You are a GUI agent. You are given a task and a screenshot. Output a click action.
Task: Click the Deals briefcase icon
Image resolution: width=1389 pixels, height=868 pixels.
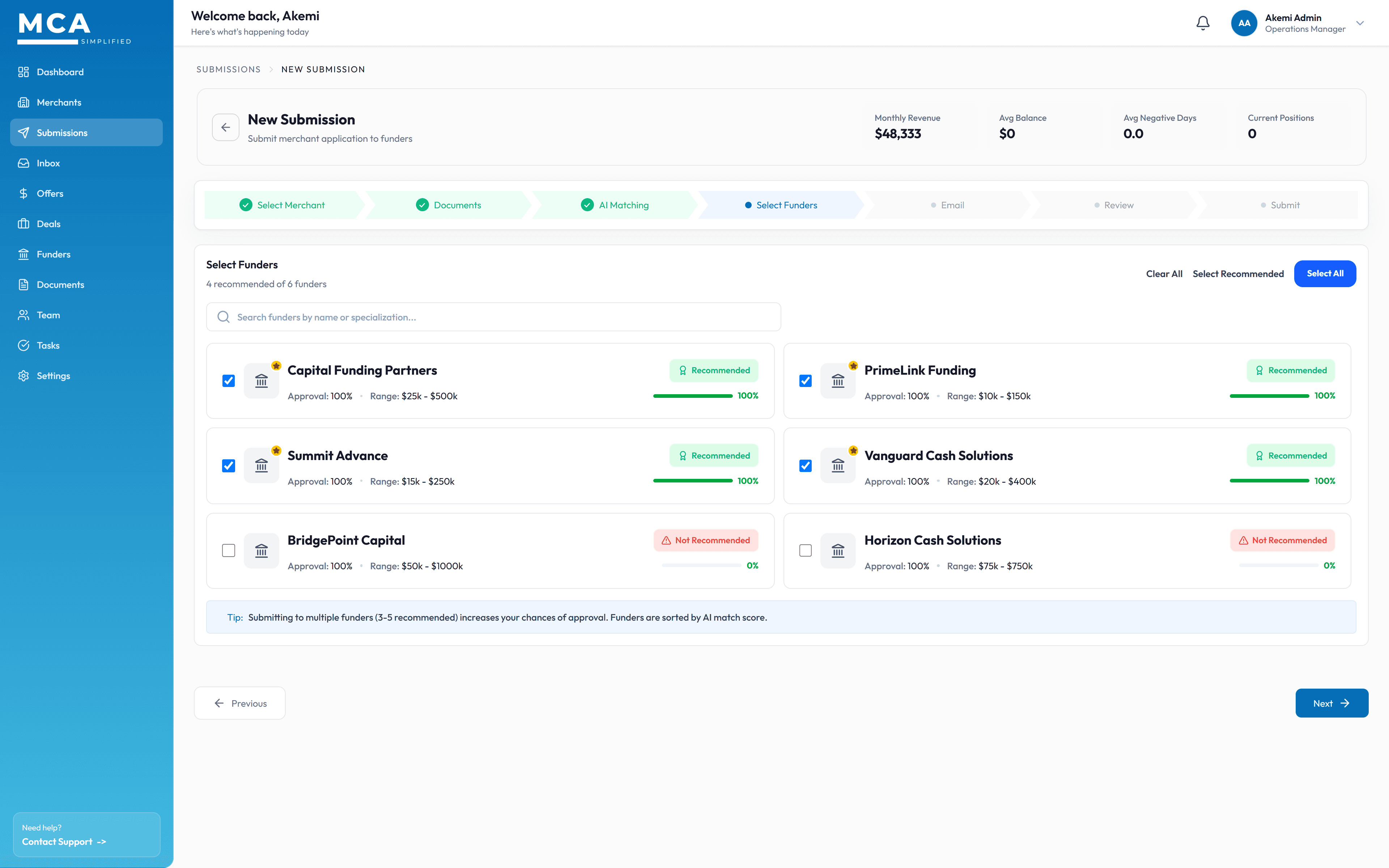tap(24, 224)
